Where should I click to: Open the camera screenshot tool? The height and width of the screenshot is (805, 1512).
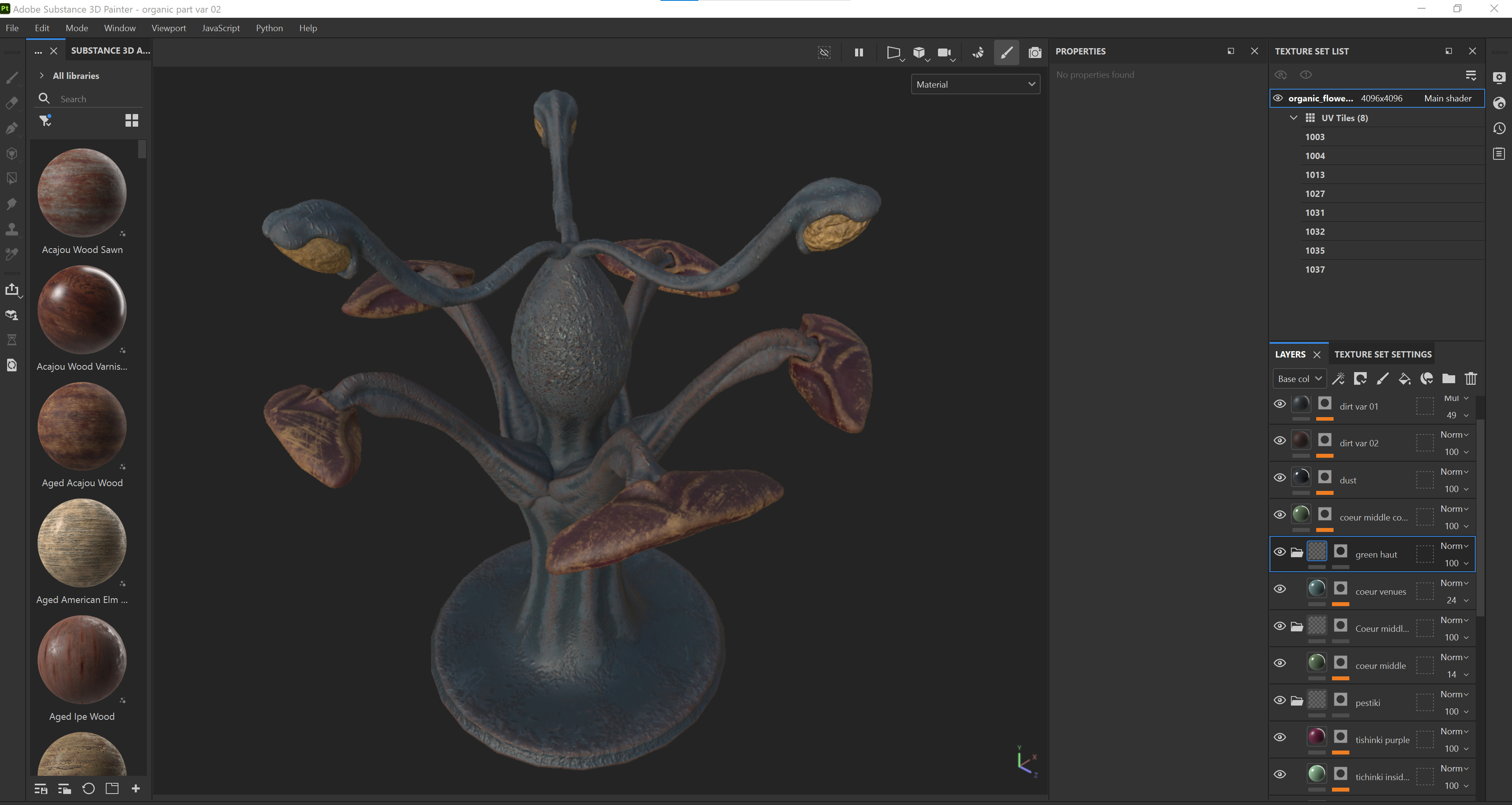coord(1035,52)
